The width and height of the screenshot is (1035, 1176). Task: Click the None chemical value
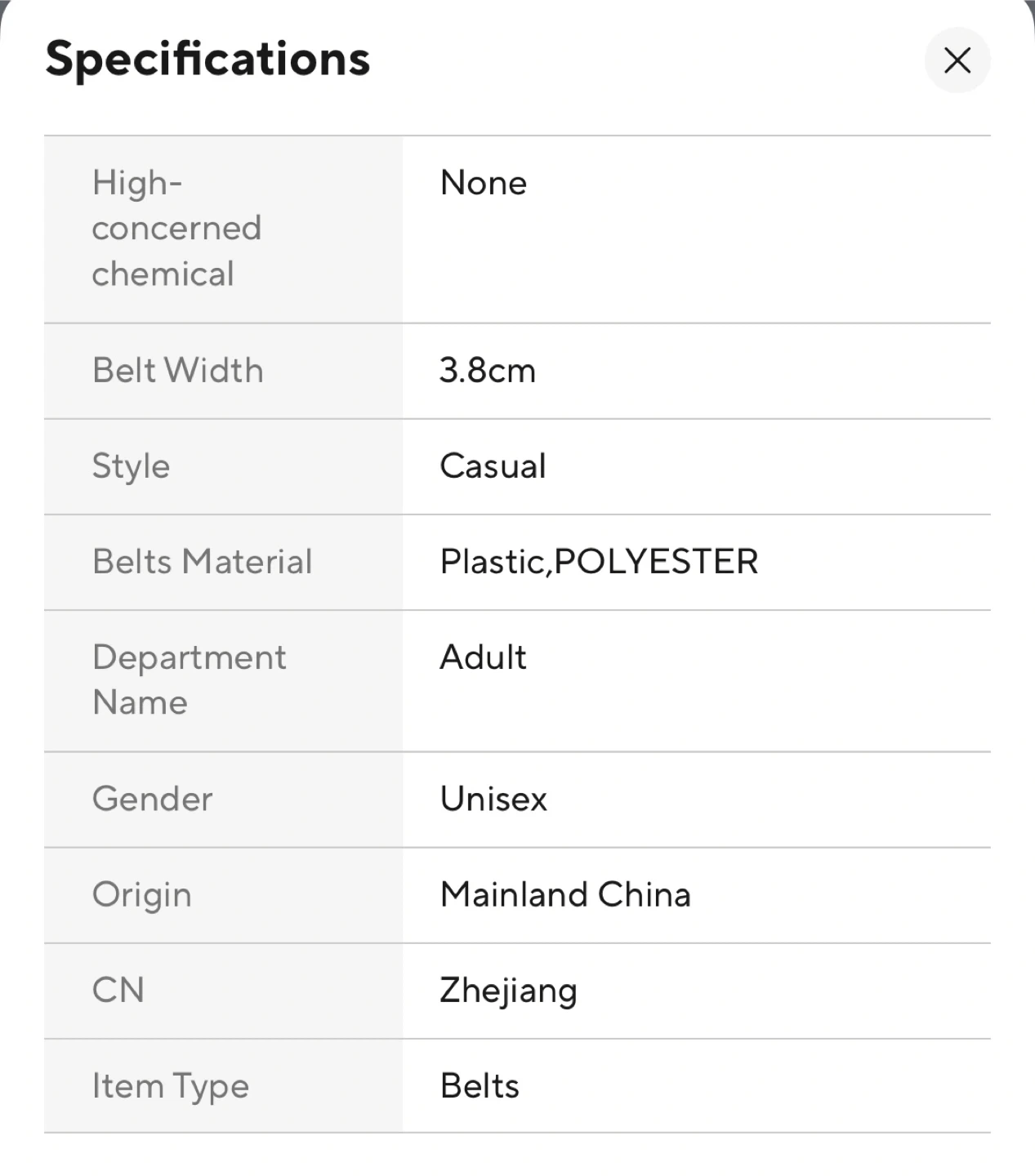[x=483, y=183]
